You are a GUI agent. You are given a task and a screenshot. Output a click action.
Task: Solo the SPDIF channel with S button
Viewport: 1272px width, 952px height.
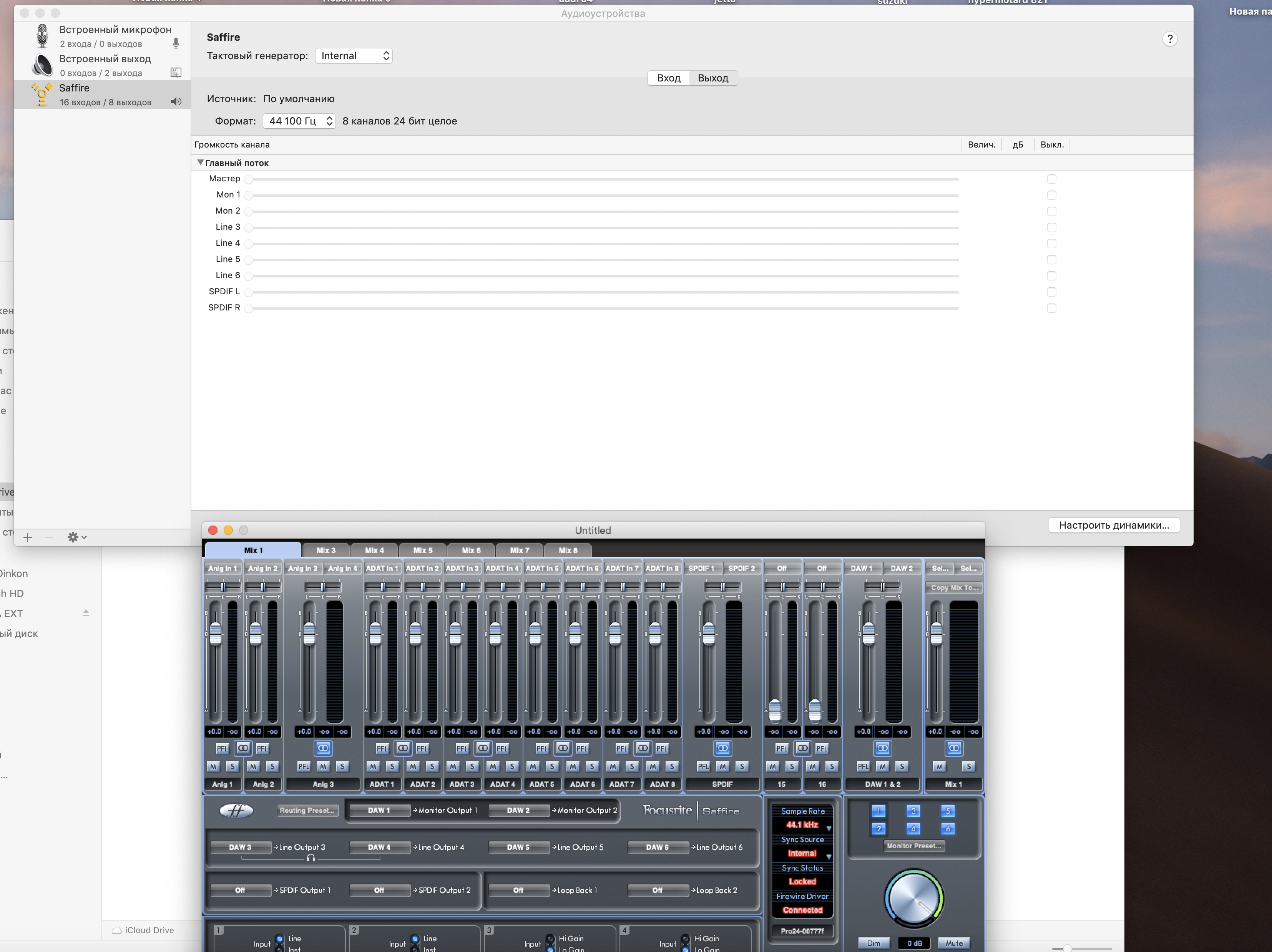(742, 766)
